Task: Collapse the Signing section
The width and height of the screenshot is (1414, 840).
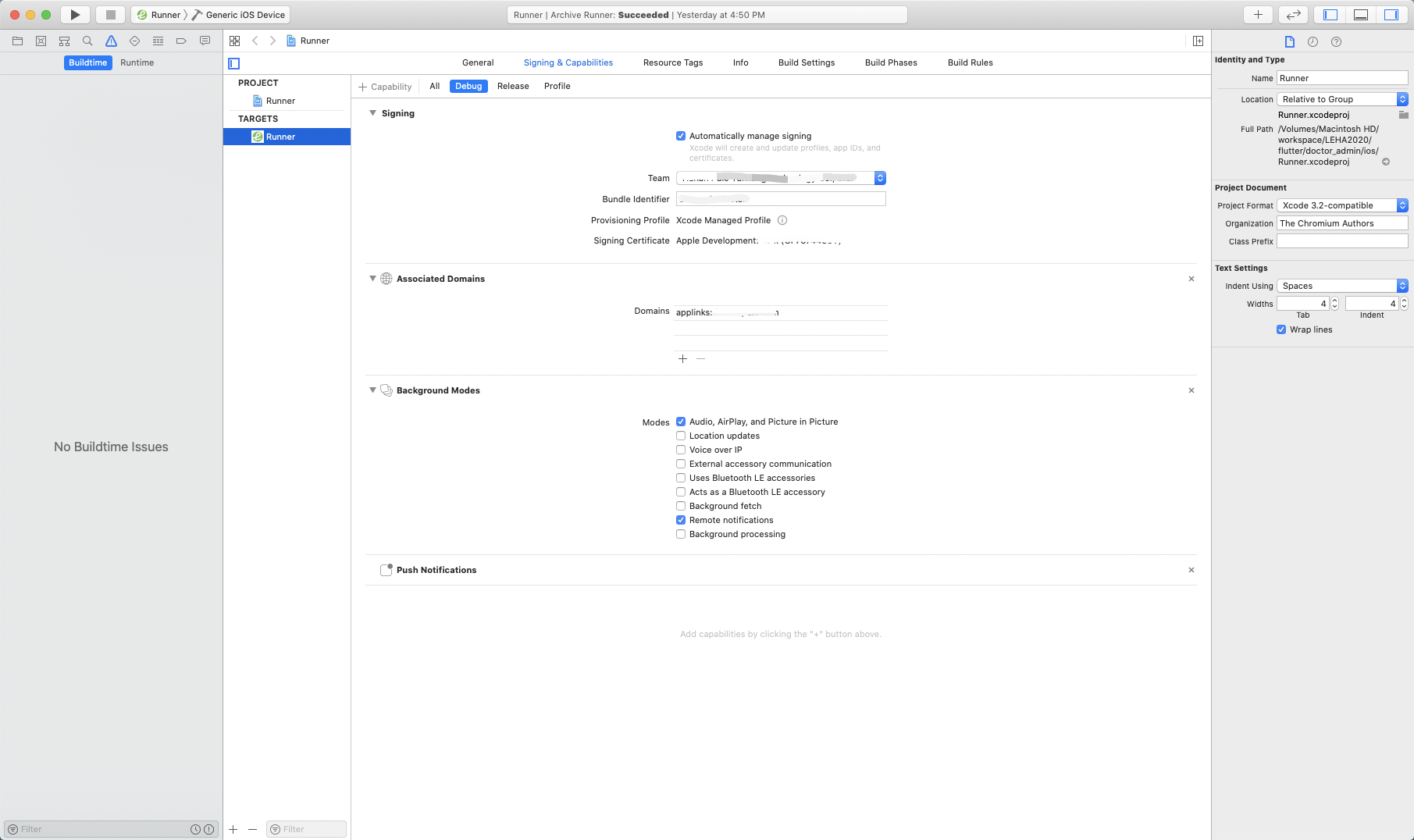Action: click(x=372, y=113)
